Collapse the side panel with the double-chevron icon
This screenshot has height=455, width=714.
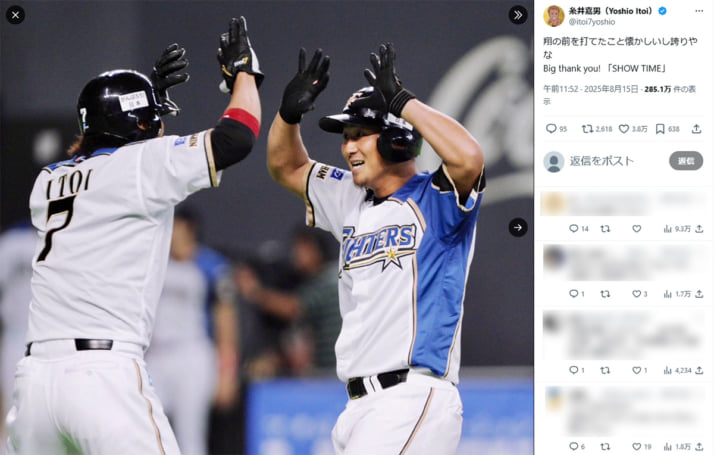pos(518,15)
